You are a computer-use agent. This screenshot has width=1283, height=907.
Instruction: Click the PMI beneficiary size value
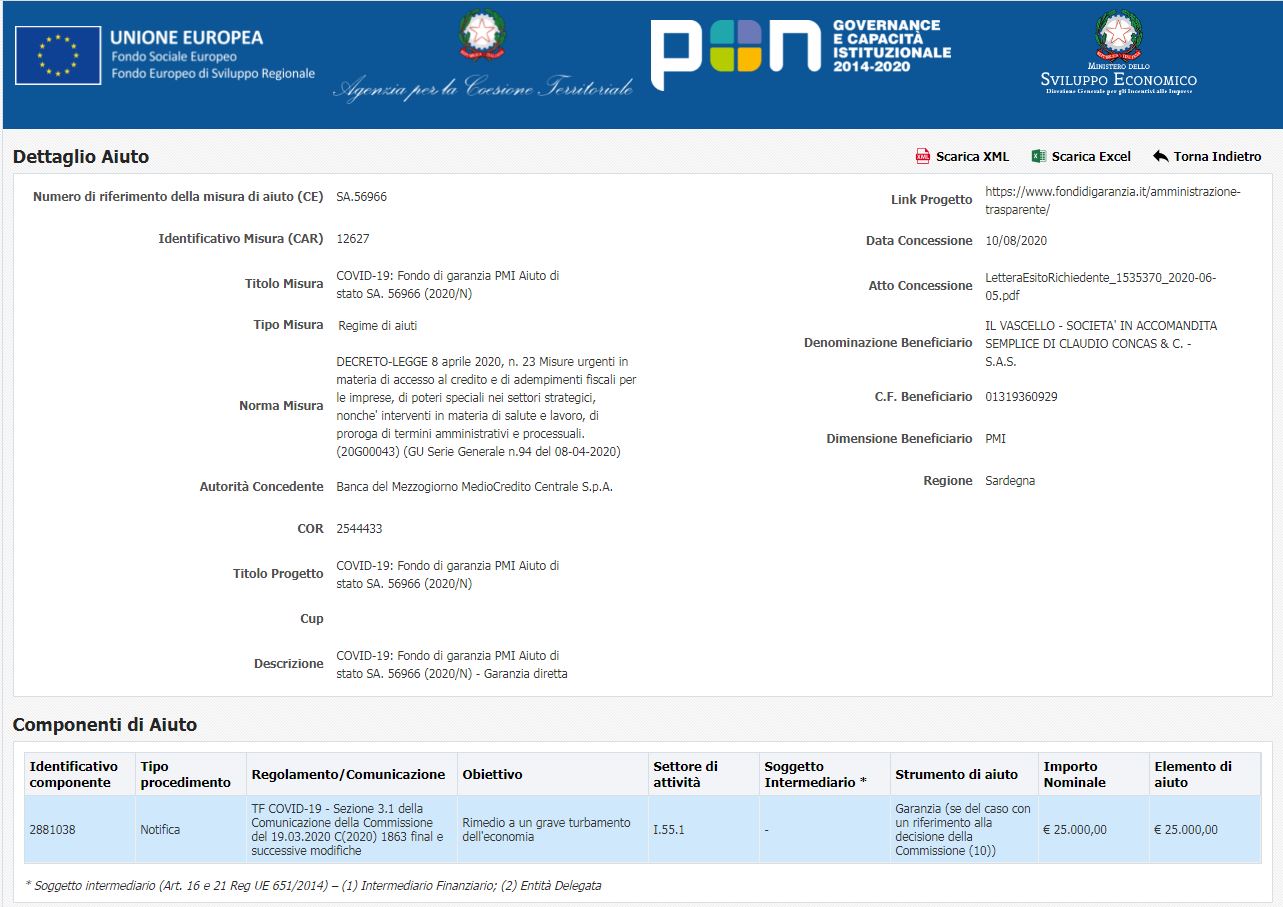[x=995, y=439]
